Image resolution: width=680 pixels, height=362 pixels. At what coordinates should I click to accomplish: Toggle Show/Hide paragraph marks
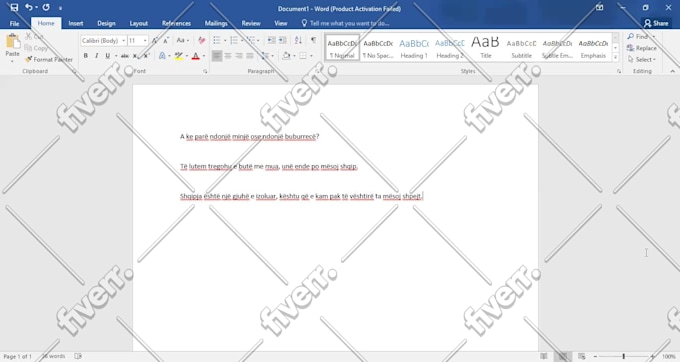313,40
